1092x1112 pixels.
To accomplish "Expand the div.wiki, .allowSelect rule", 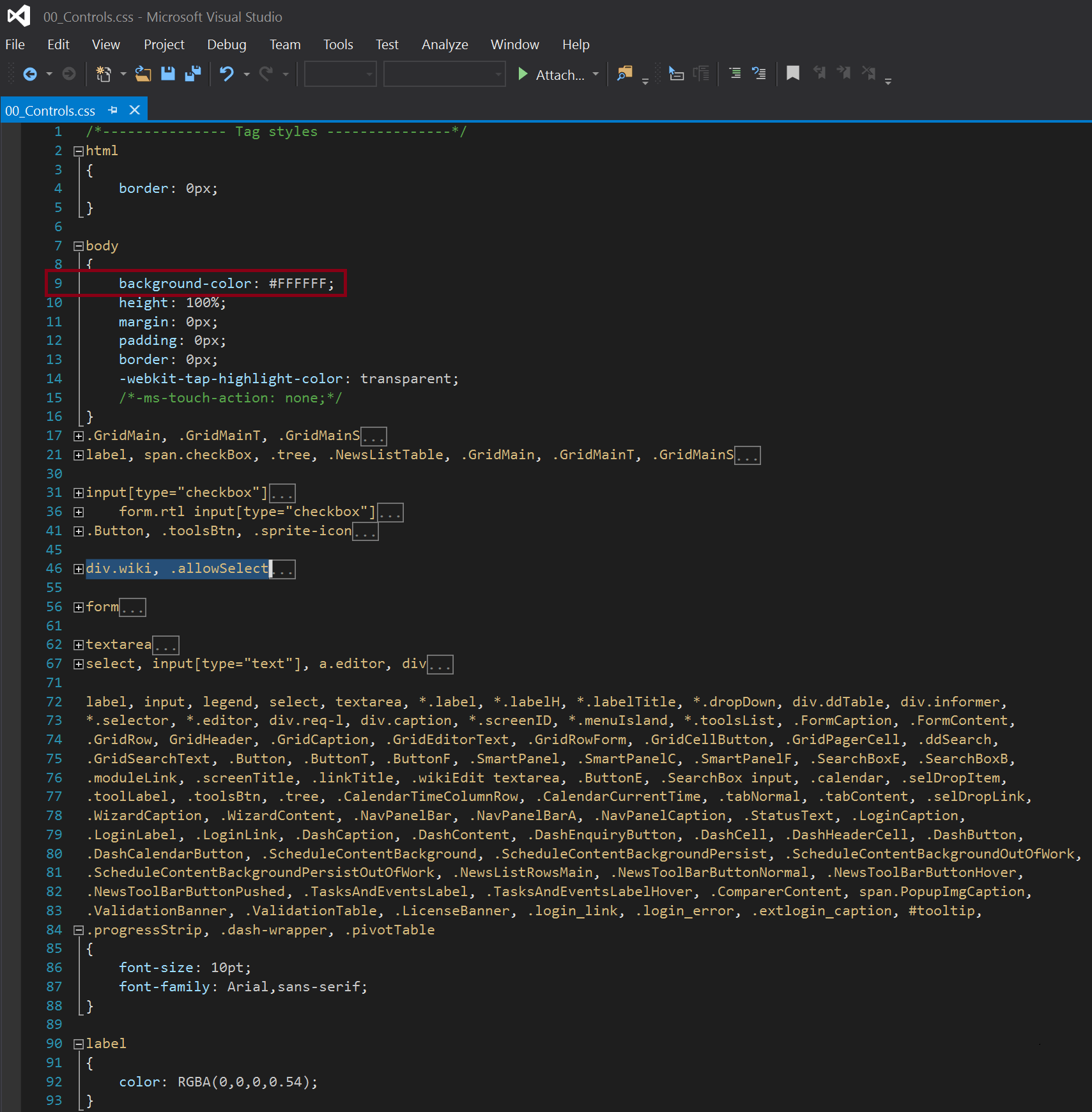I will (79, 569).
